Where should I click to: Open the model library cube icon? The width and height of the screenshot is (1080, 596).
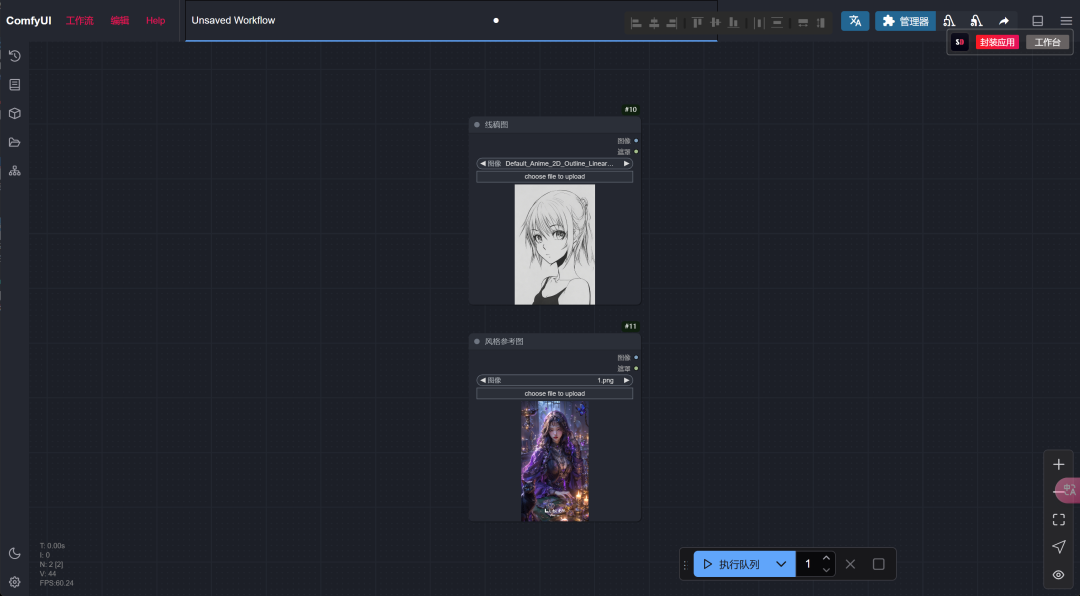tap(14, 114)
